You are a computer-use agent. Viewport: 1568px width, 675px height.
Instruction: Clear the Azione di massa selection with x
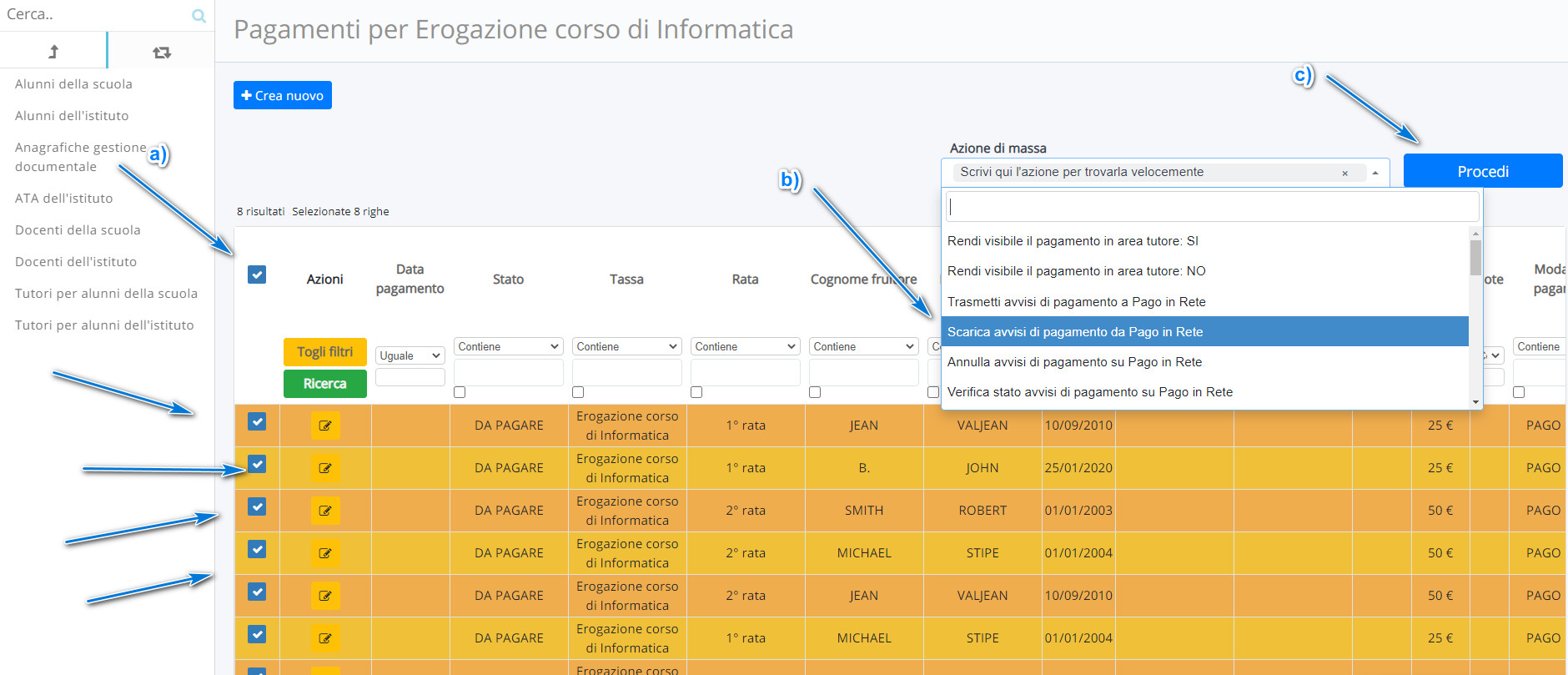point(1344,173)
